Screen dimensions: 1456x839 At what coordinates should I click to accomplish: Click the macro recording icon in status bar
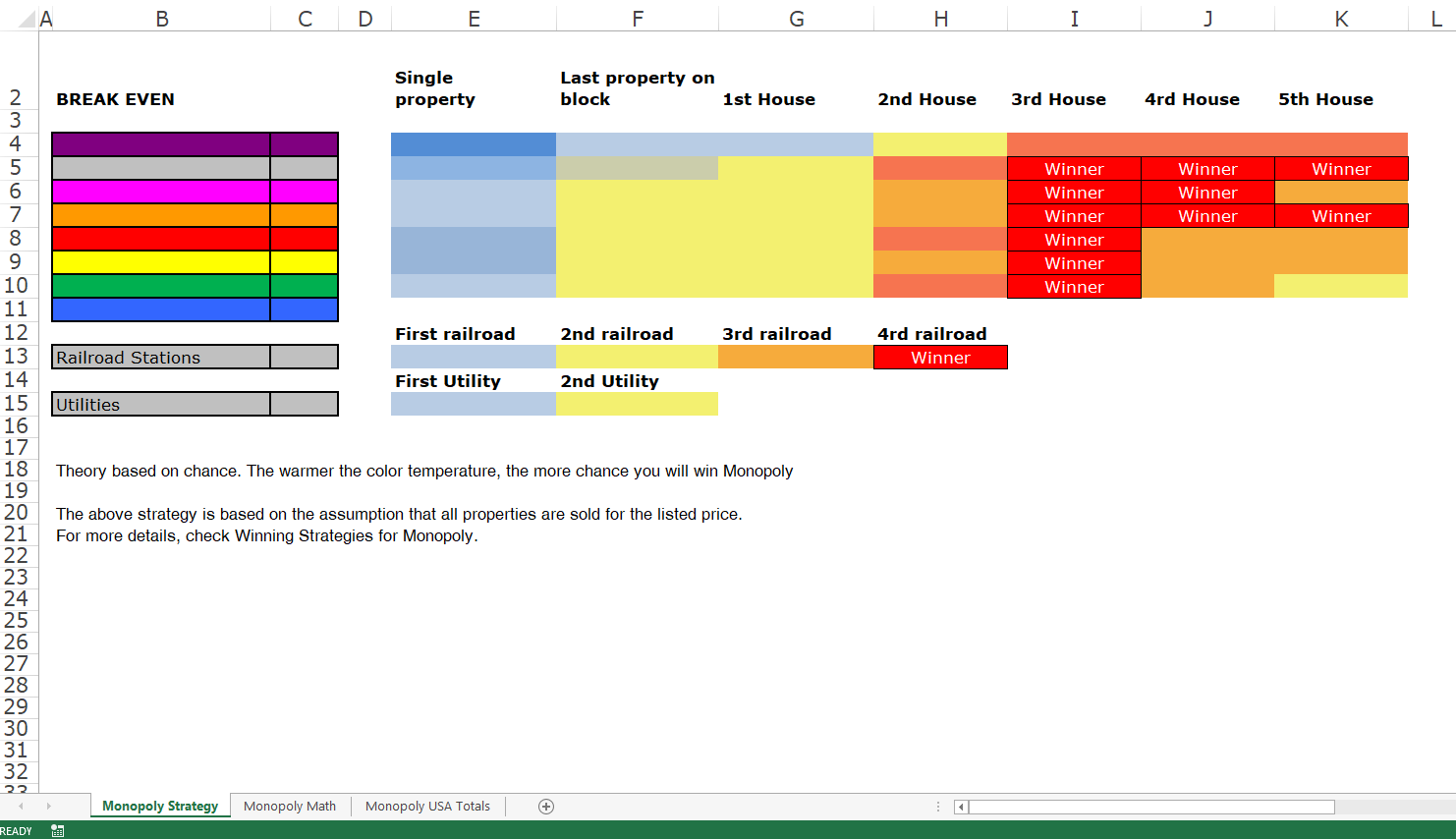point(58,831)
